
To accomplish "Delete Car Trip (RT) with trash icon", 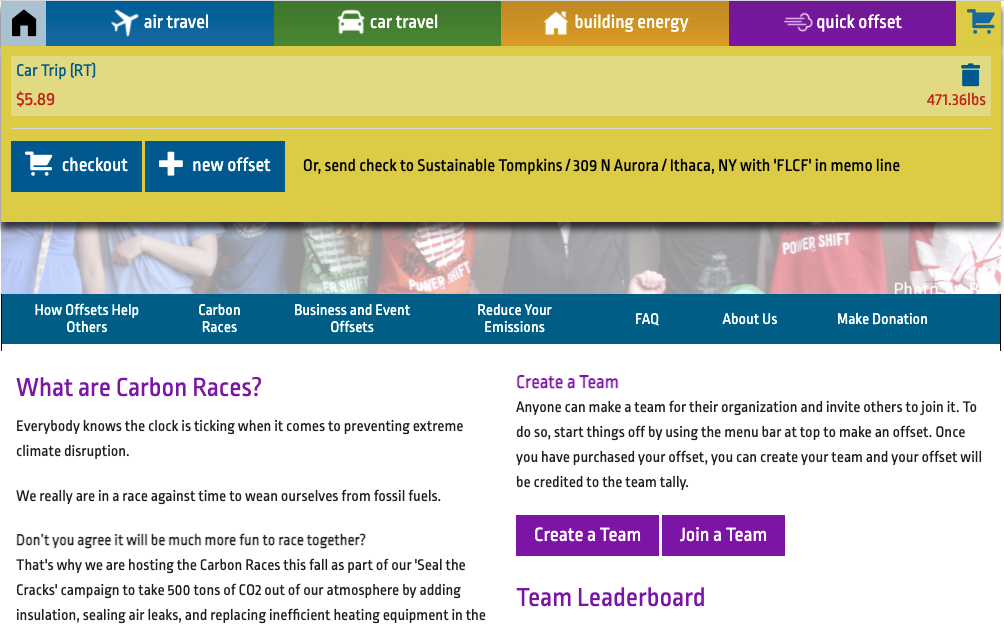I will pyautogui.click(x=970, y=75).
